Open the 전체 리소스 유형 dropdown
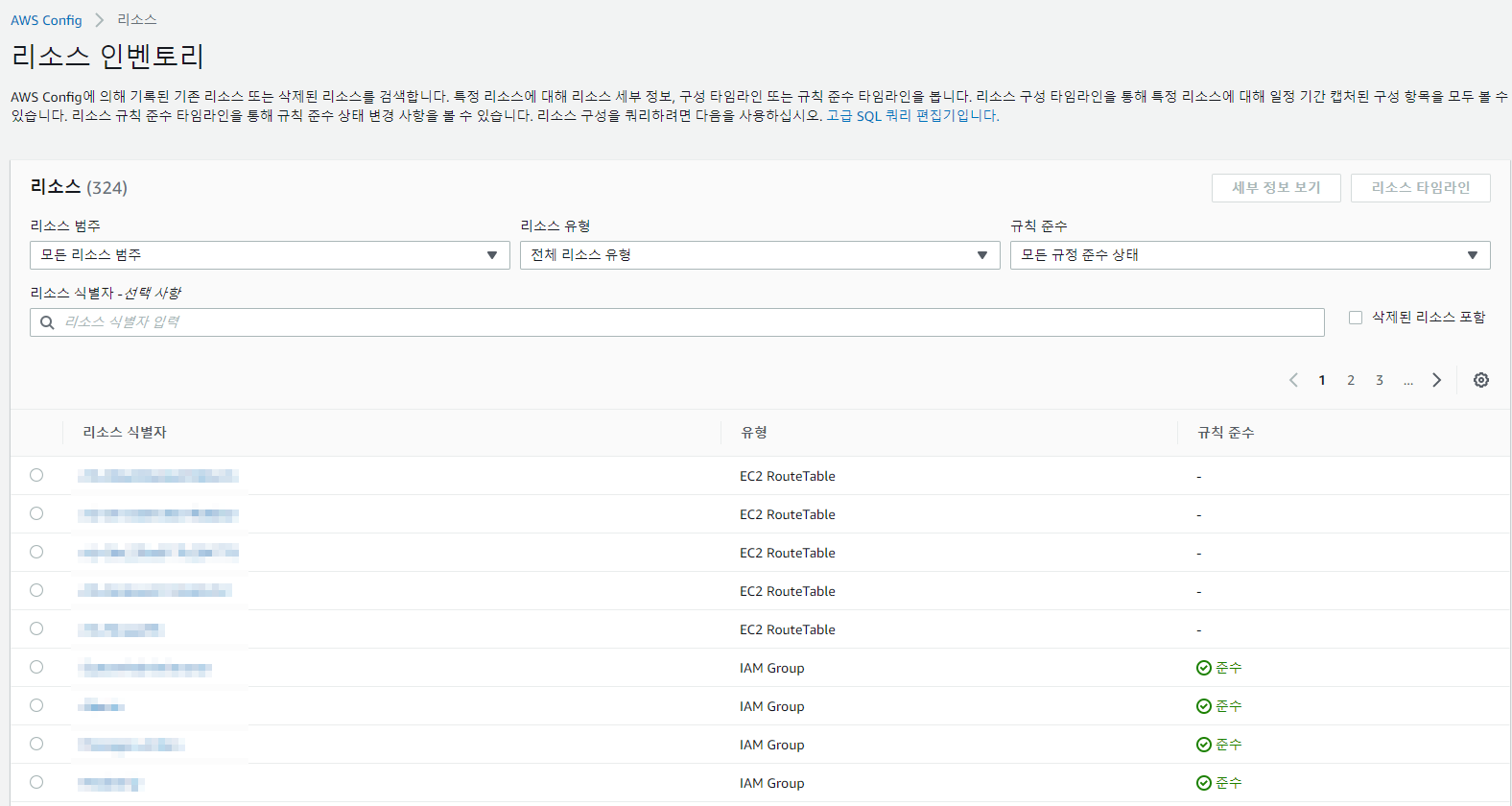This screenshot has width=1512, height=806. (x=760, y=255)
